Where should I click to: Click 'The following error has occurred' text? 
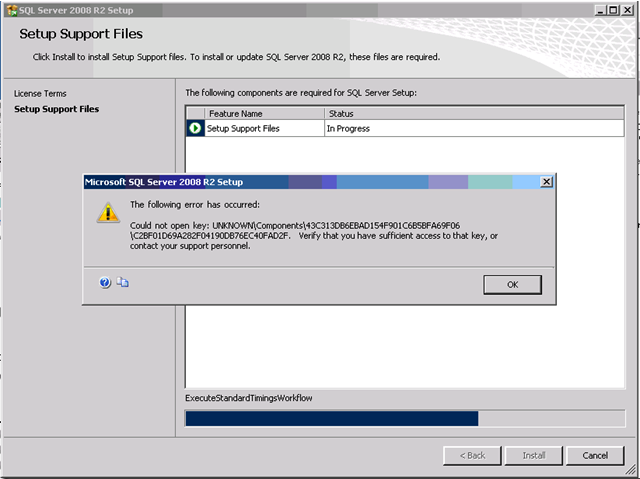(x=195, y=204)
